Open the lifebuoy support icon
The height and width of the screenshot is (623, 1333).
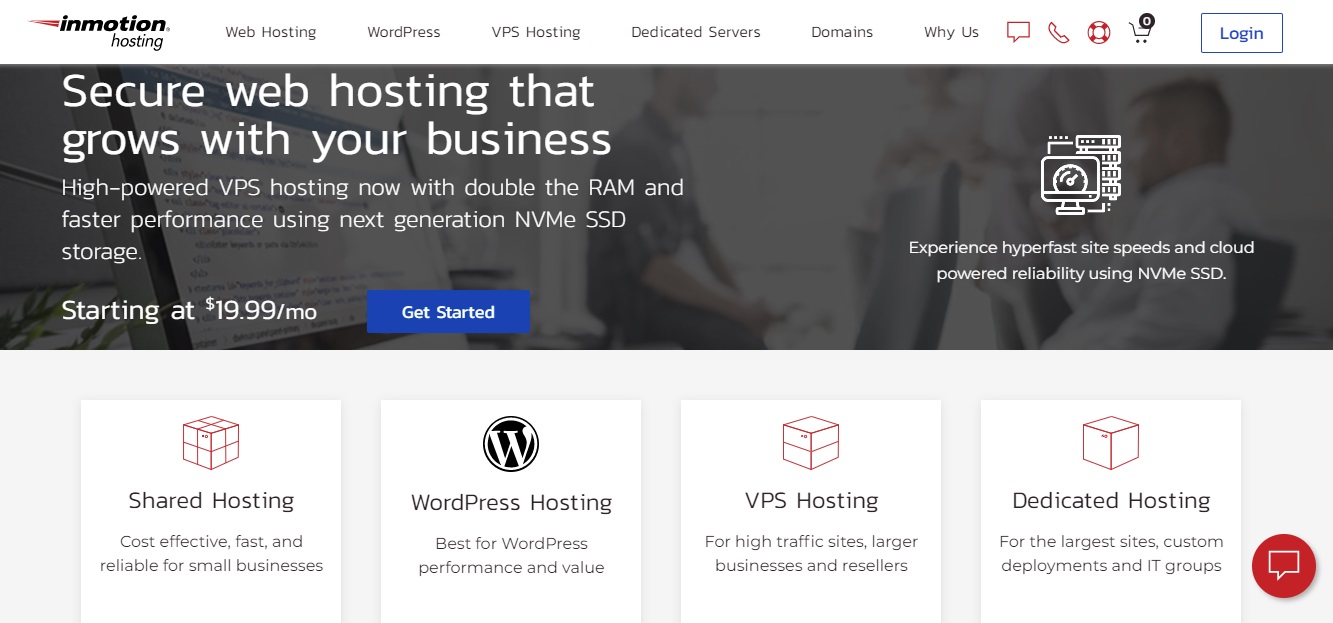[x=1099, y=32]
